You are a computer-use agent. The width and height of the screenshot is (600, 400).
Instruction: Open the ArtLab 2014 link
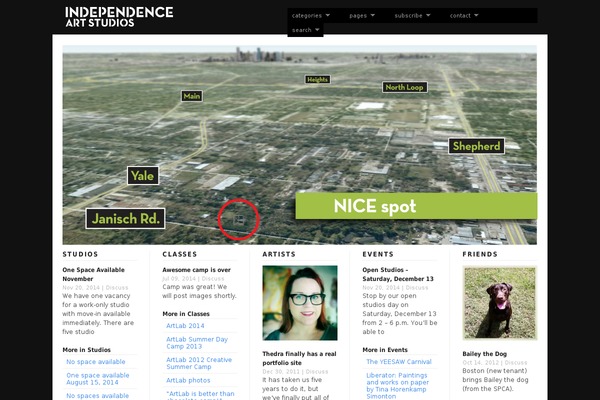185,326
